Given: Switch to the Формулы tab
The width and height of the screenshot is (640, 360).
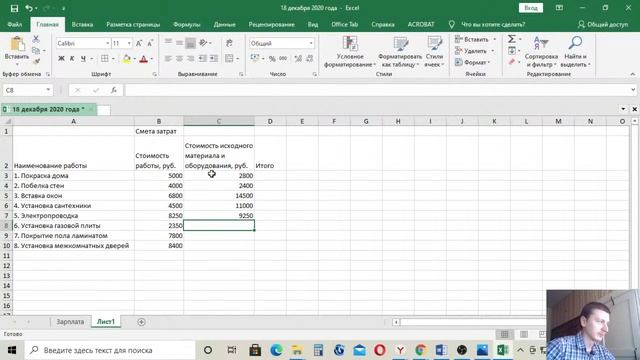Looking at the screenshot, I should pyautogui.click(x=187, y=24).
